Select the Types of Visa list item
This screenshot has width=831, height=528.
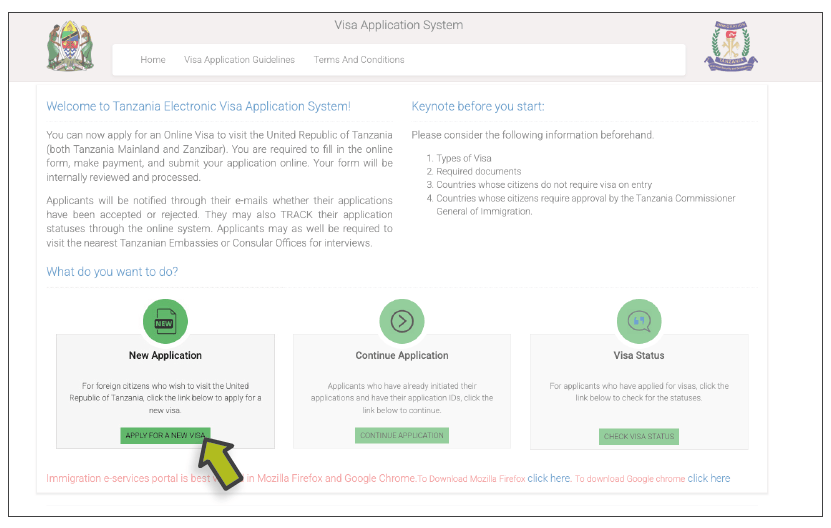click(x=464, y=158)
